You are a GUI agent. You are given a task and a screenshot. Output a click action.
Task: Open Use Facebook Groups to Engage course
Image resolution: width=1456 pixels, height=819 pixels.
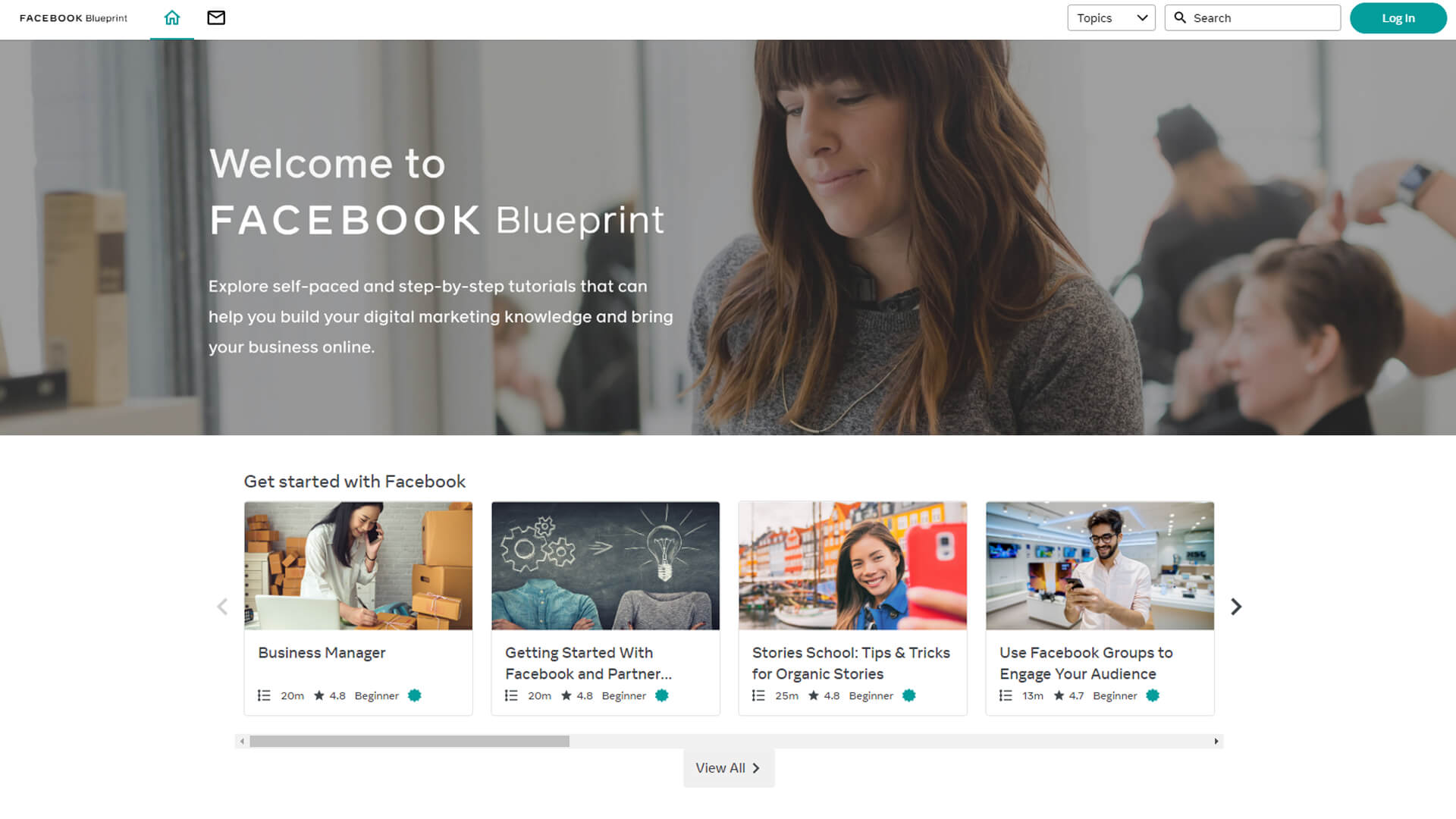click(x=1086, y=664)
